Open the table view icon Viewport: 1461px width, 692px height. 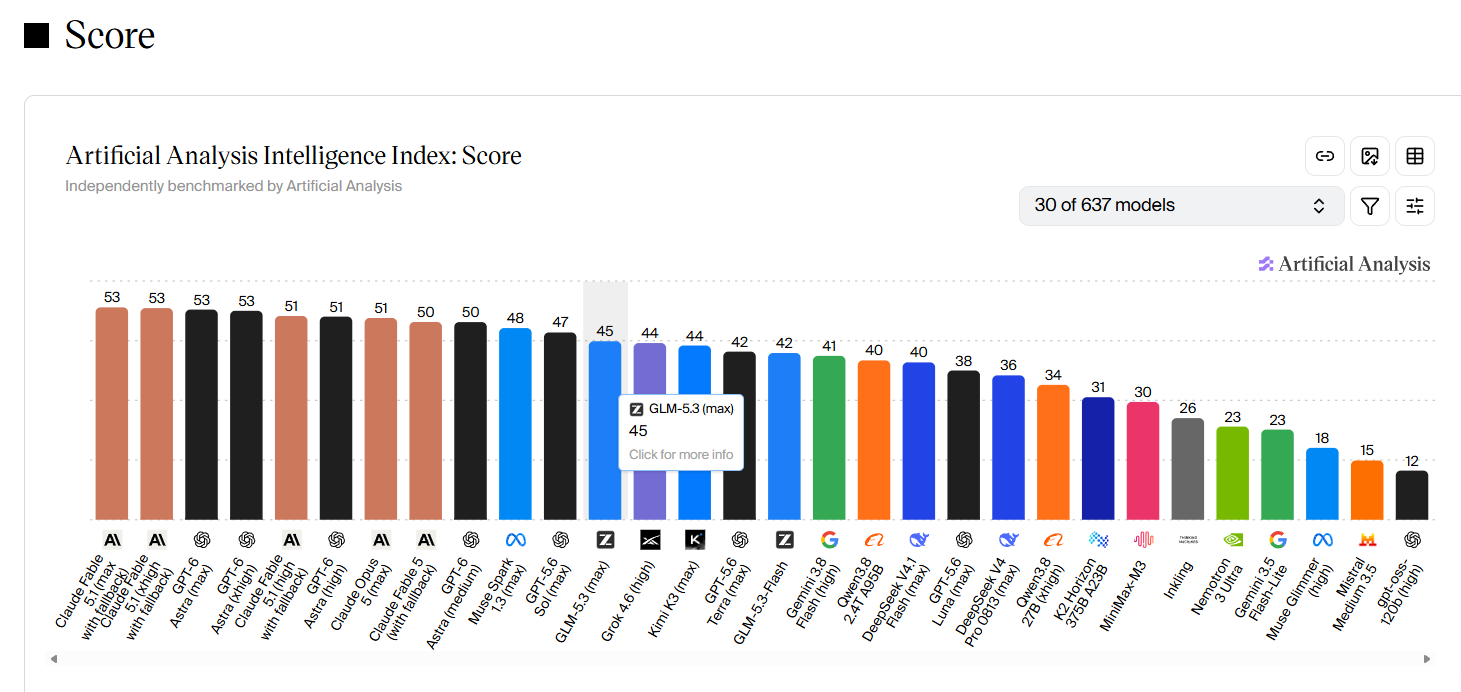(1415, 156)
